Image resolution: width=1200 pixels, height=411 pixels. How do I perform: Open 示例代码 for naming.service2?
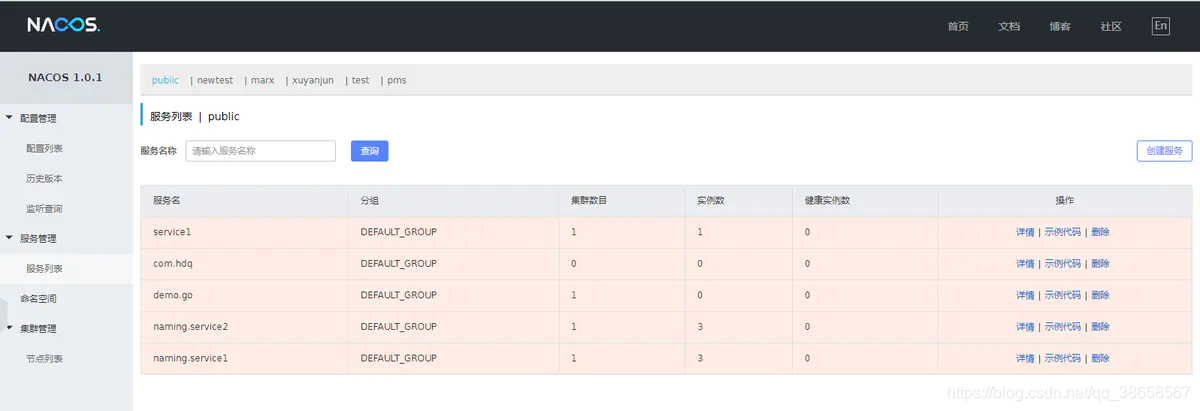(1063, 327)
